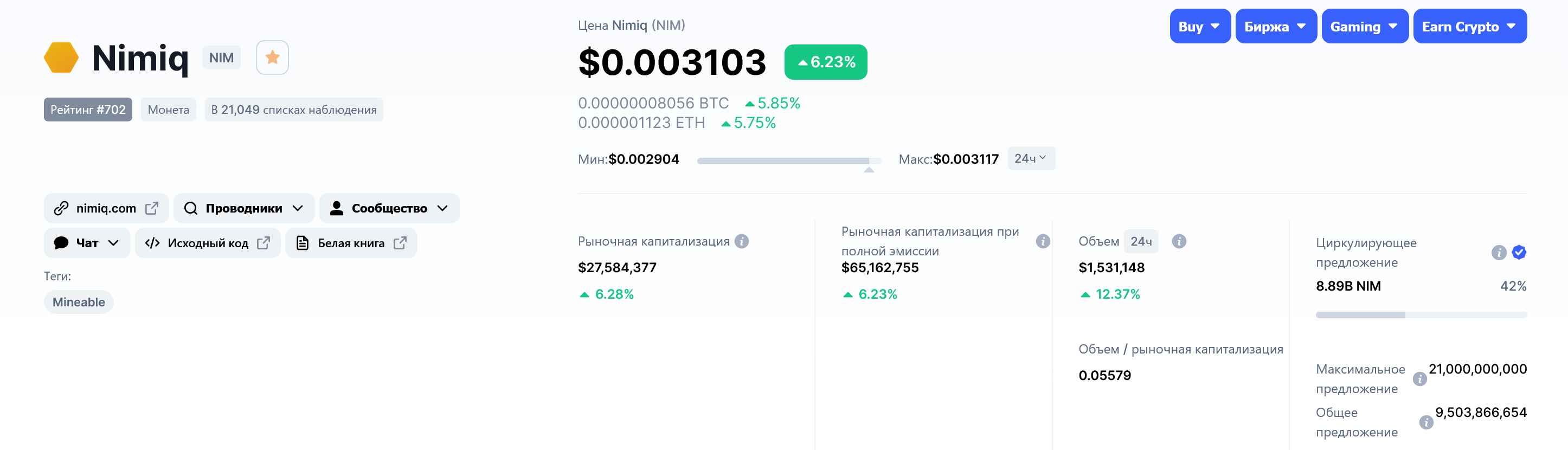
Task: Expand the Биржа dropdown
Action: [x=1275, y=26]
